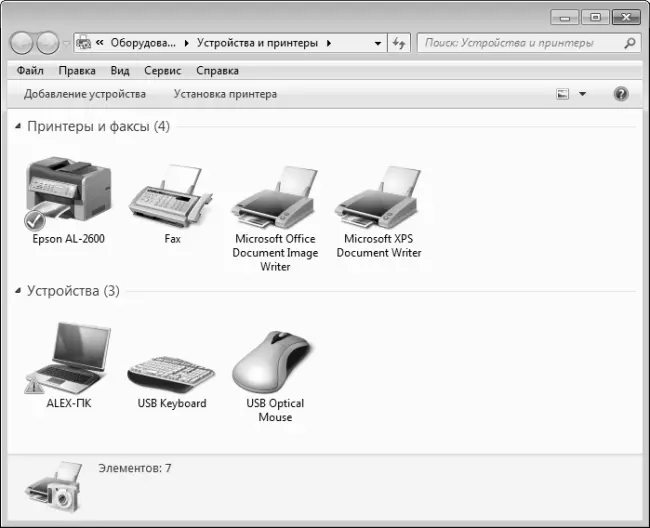Click the Microsoft XPS Document Writer label
Screen dimensions: 650x528
point(378,245)
